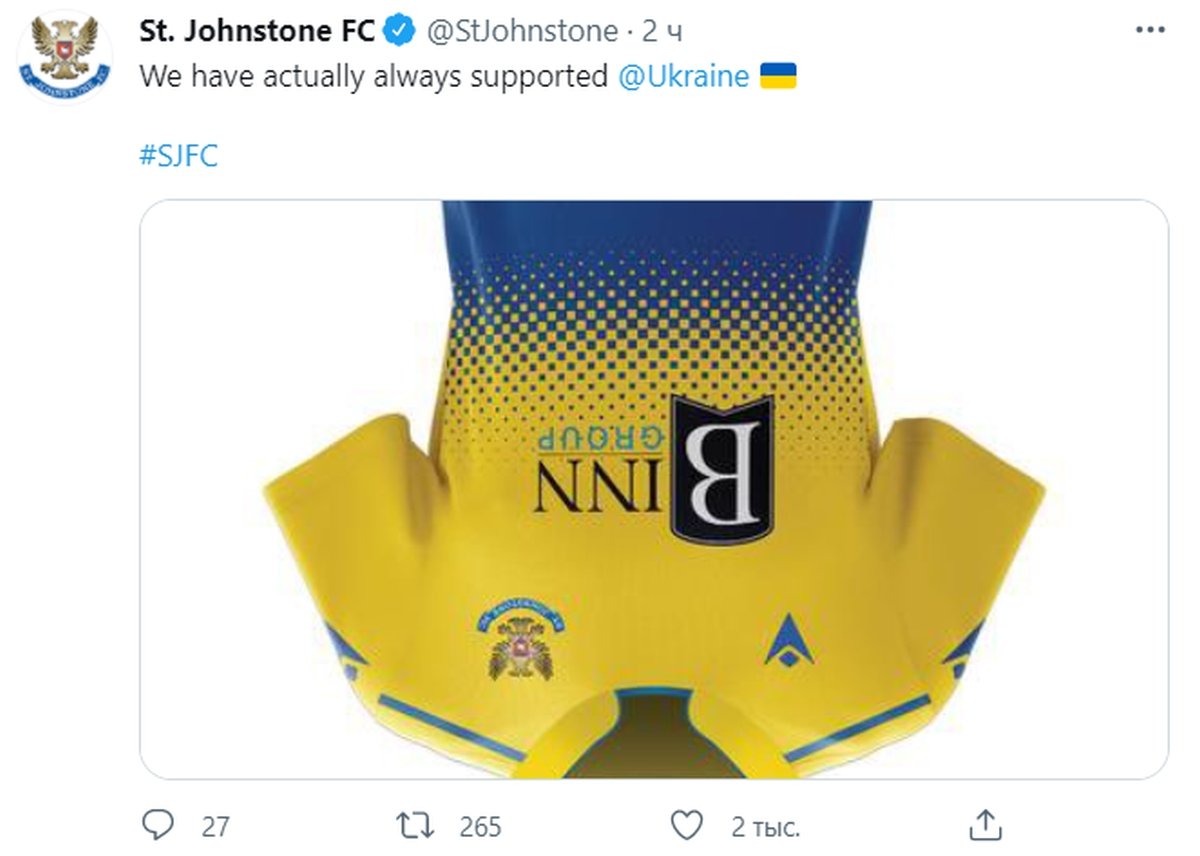This screenshot has width=1200, height=856.
Task: Click the Ukraine flag emoji
Action: (x=778, y=76)
